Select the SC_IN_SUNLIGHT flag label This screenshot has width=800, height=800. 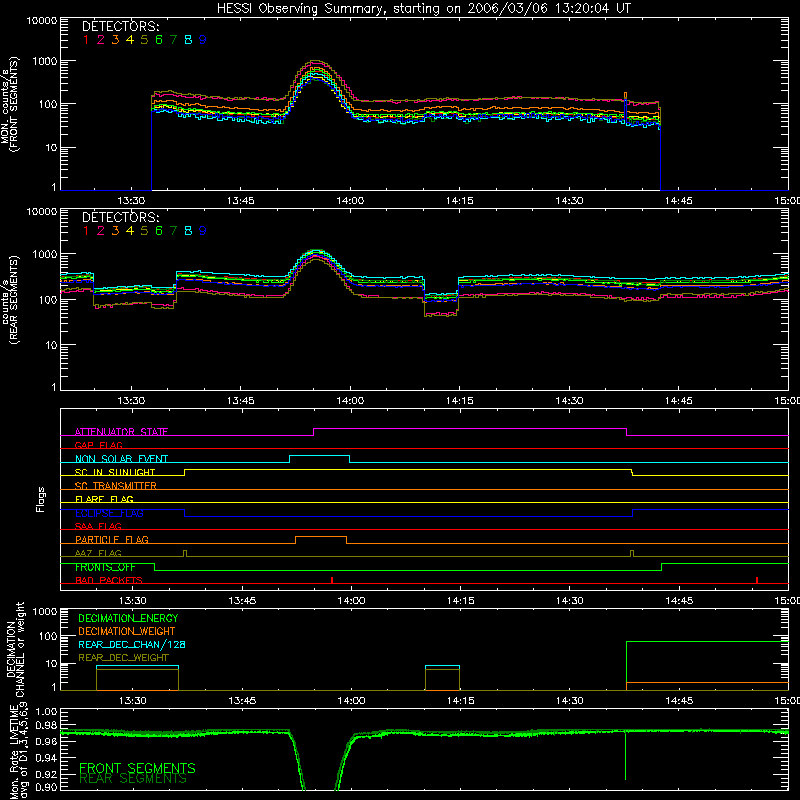point(115,472)
